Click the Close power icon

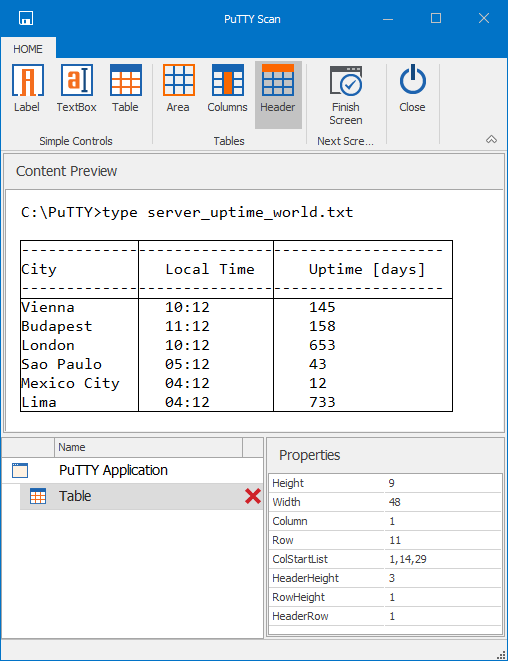[x=413, y=80]
